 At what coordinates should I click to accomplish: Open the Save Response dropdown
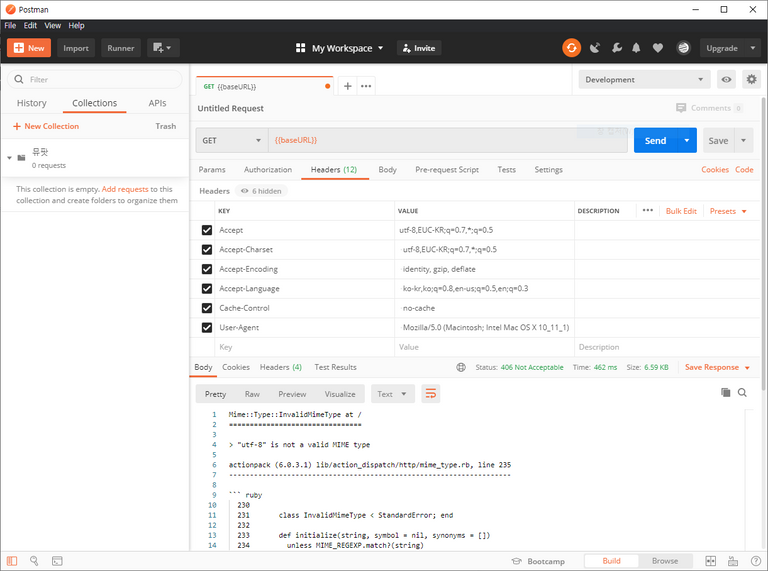click(717, 367)
